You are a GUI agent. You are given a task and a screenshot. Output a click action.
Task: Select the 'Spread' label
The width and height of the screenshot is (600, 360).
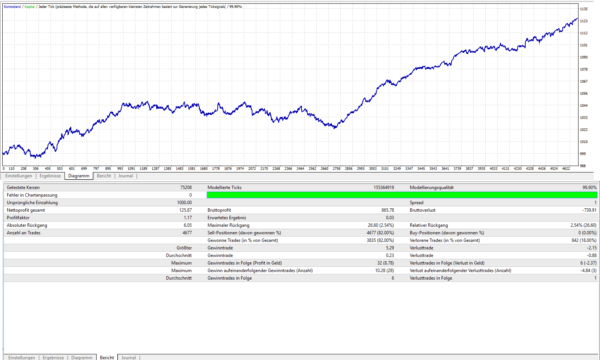point(416,202)
